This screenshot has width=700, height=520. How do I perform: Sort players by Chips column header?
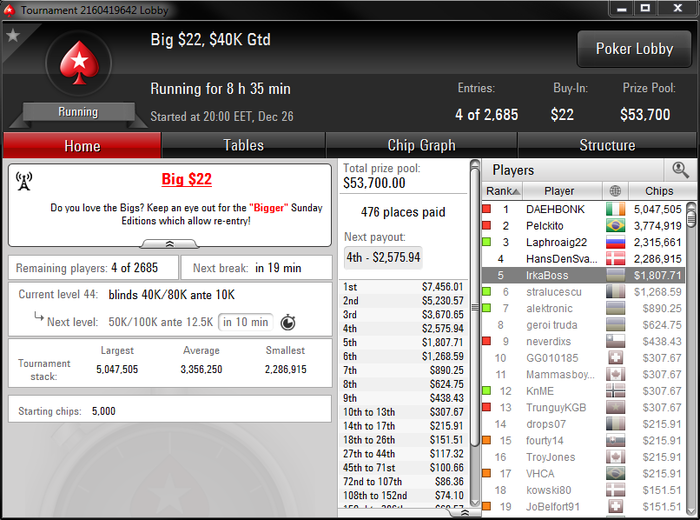(659, 191)
